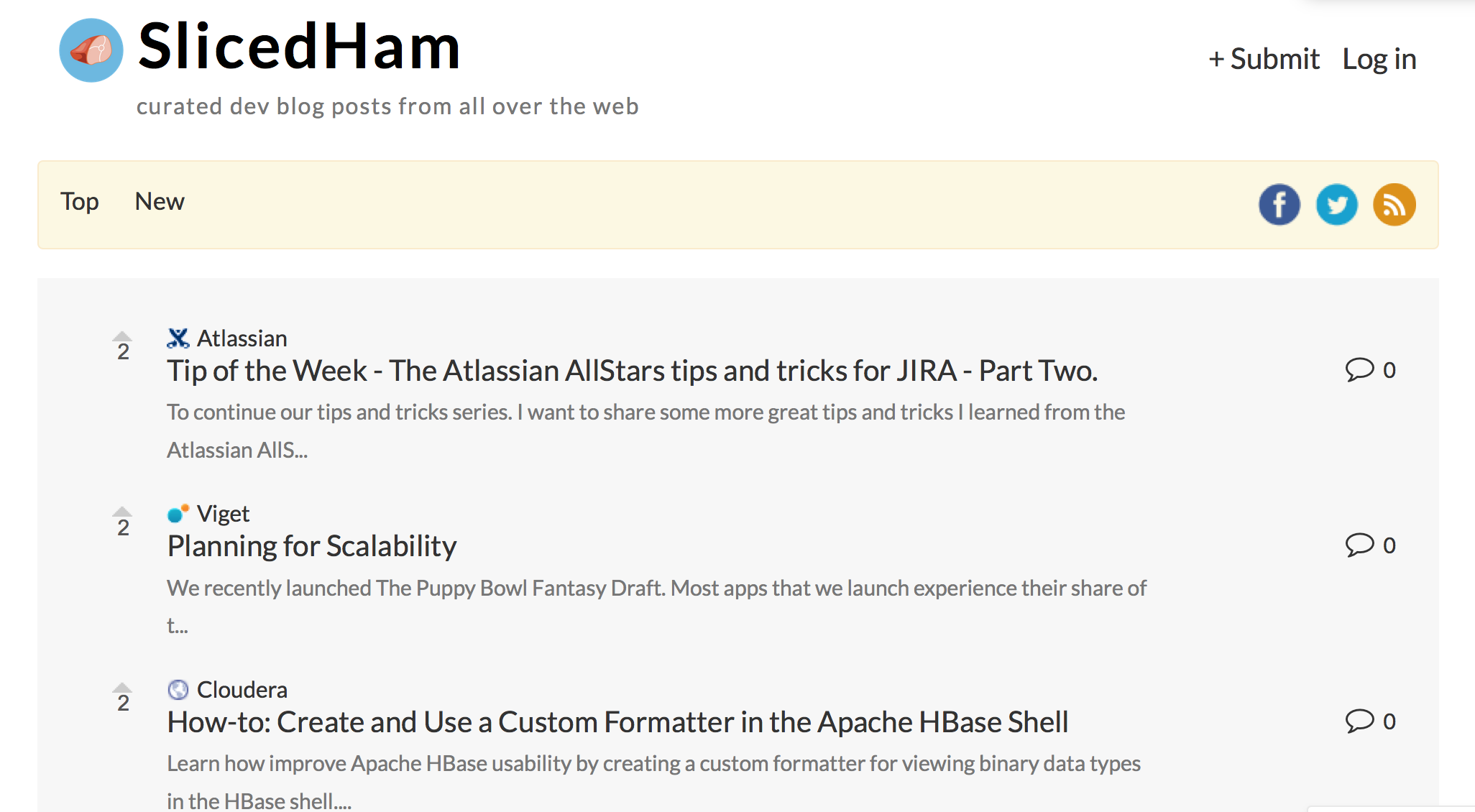The height and width of the screenshot is (812, 1475).
Task: Click the + Submit link
Action: click(1264, 59)
